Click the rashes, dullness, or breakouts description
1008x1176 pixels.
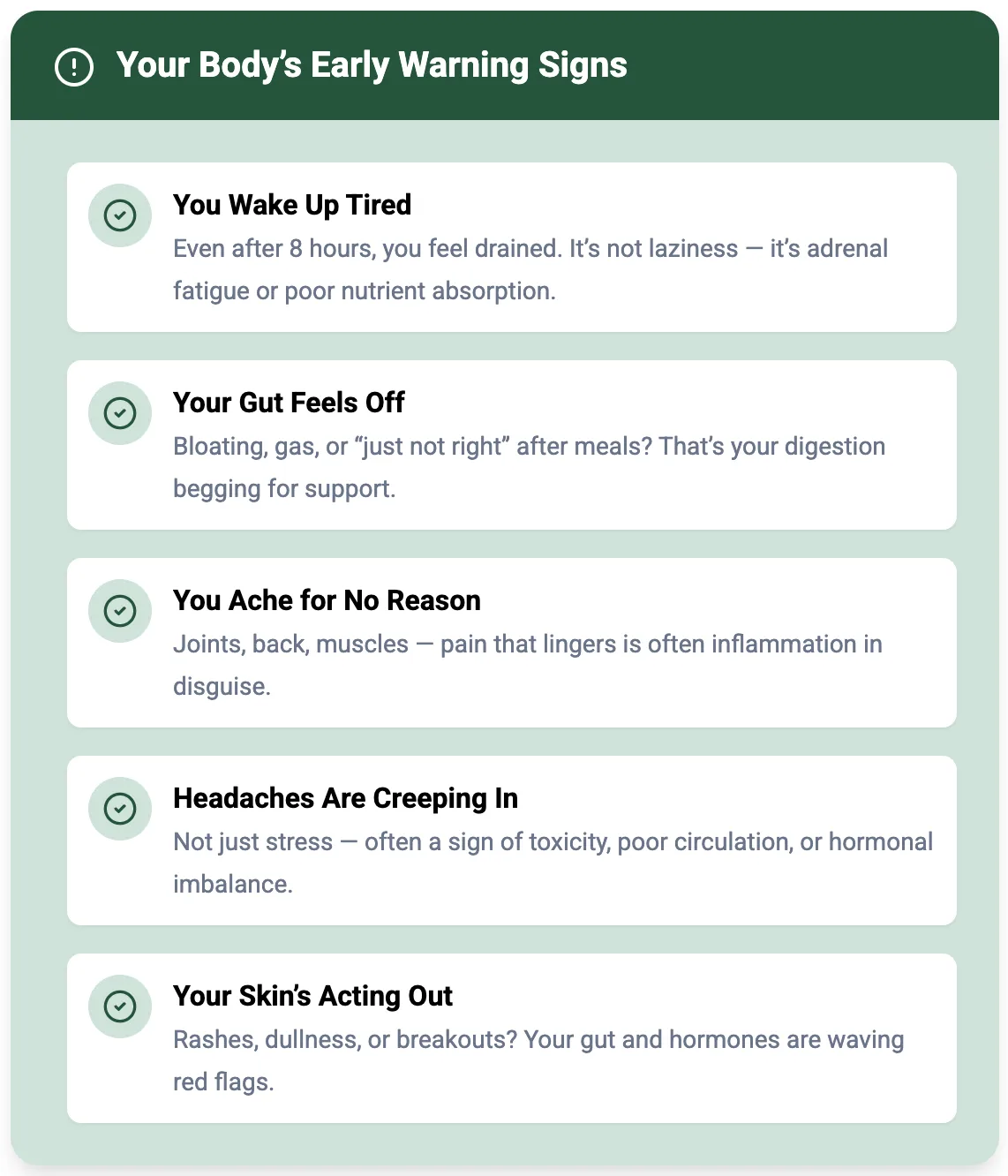[538, 1060]
